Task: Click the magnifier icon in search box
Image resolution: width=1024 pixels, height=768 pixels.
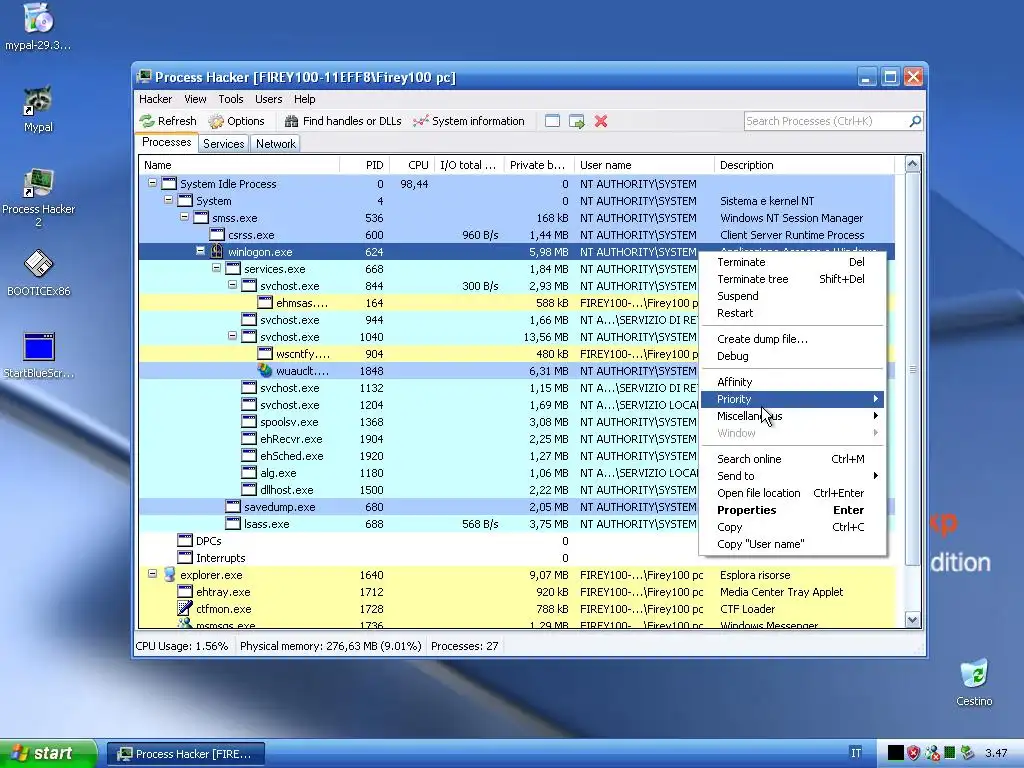Action: tap(915, 121)
